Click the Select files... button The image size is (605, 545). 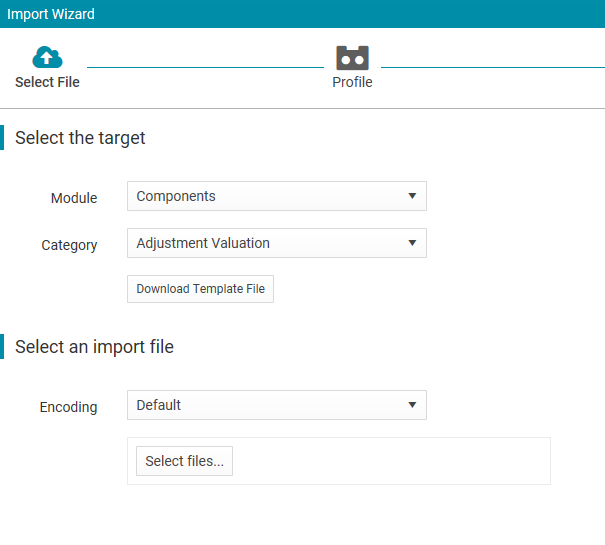[x=184, y=461]
